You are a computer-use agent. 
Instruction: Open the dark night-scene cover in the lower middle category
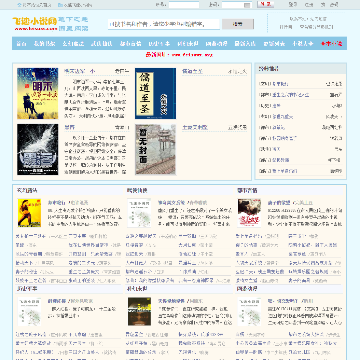[x=139, y=312]
